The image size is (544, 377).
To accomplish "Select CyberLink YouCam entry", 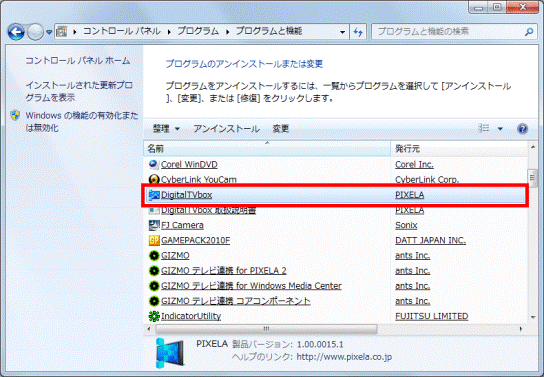I will [199, 180].
